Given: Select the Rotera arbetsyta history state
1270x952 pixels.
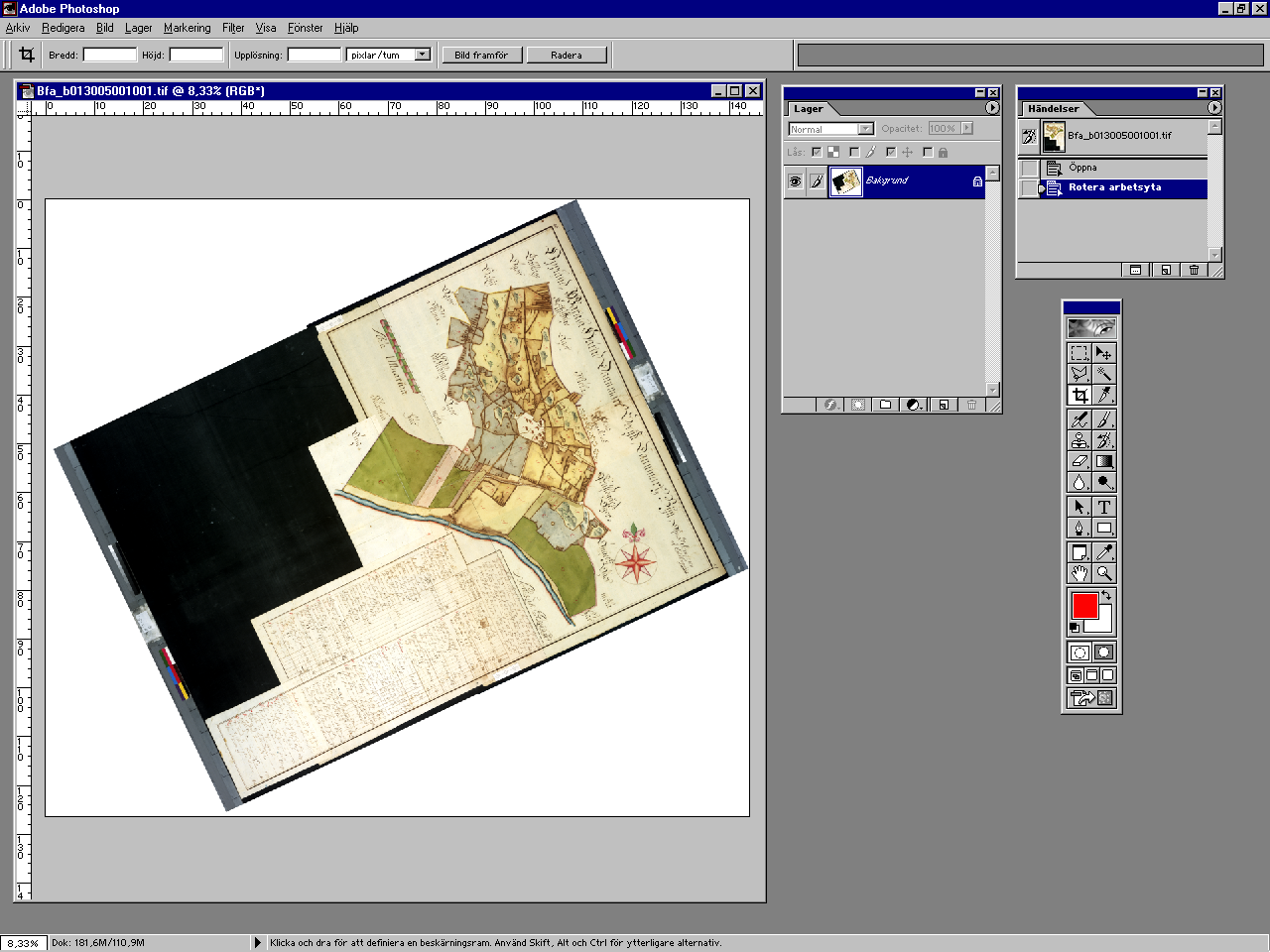Looking at the screenshot, I should pyautogui.click(x=1124, y=187).
